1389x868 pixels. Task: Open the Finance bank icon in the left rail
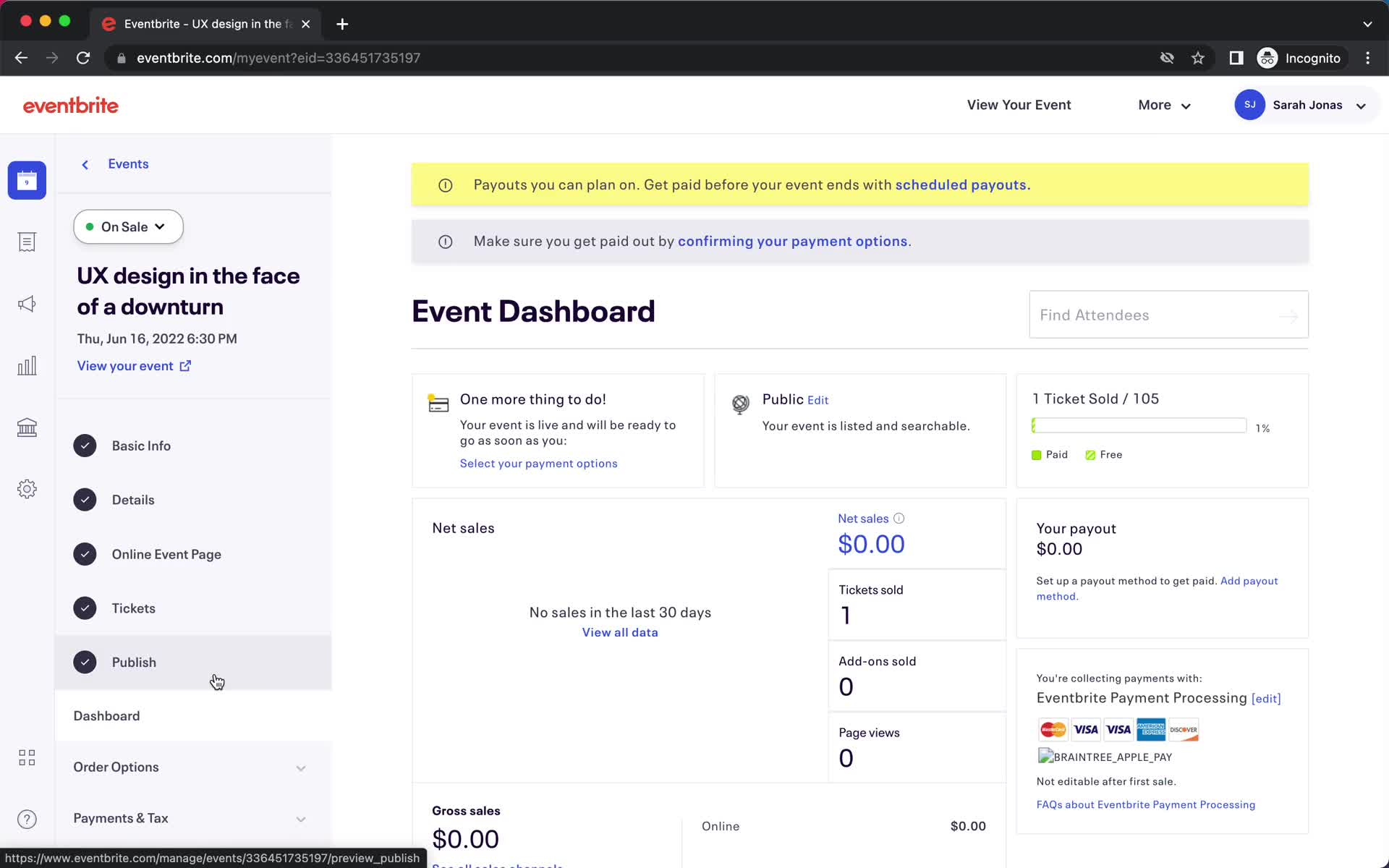pyautogui.click(x=27, y=427)
